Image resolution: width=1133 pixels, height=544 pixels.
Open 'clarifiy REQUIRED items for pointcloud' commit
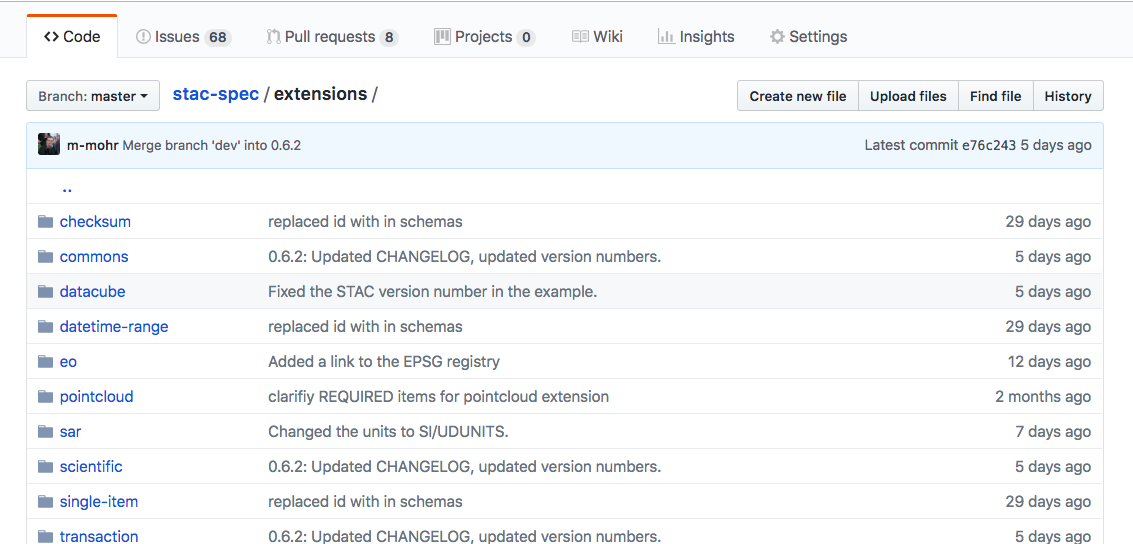[439, 397]
